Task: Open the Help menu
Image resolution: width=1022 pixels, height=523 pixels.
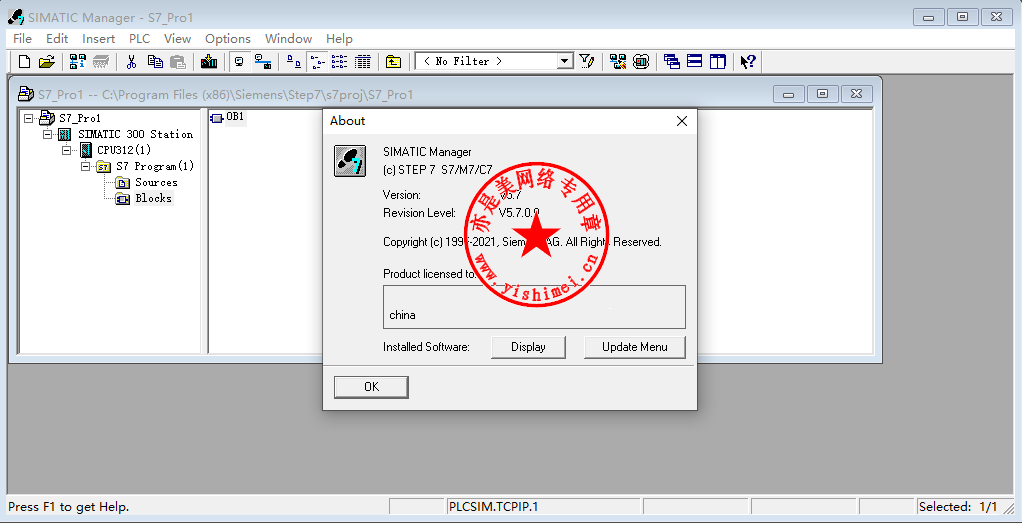Action: coord(339,38)
